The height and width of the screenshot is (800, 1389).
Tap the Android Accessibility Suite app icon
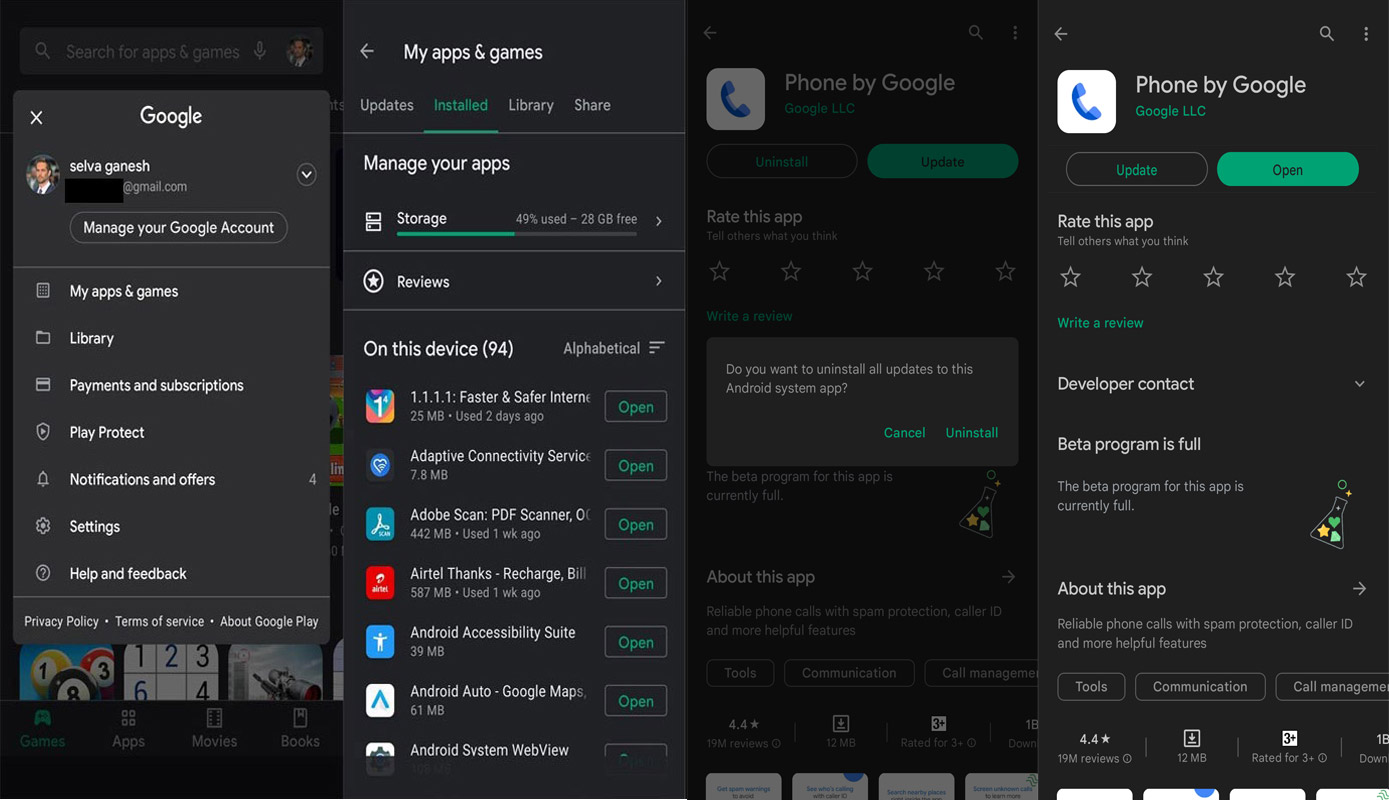380,642
